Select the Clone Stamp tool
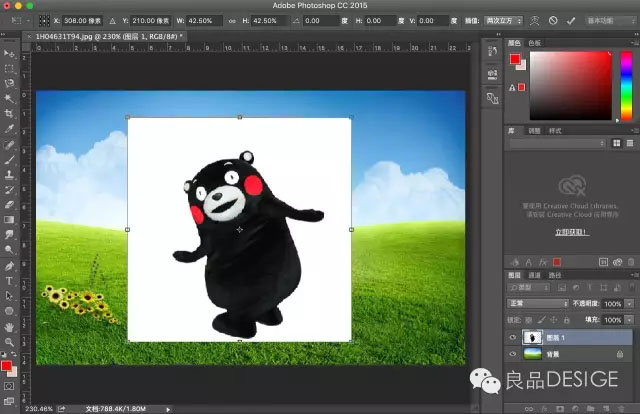Image resolution: width=640 pixels, height=414 pixels. tap(9, 175)
